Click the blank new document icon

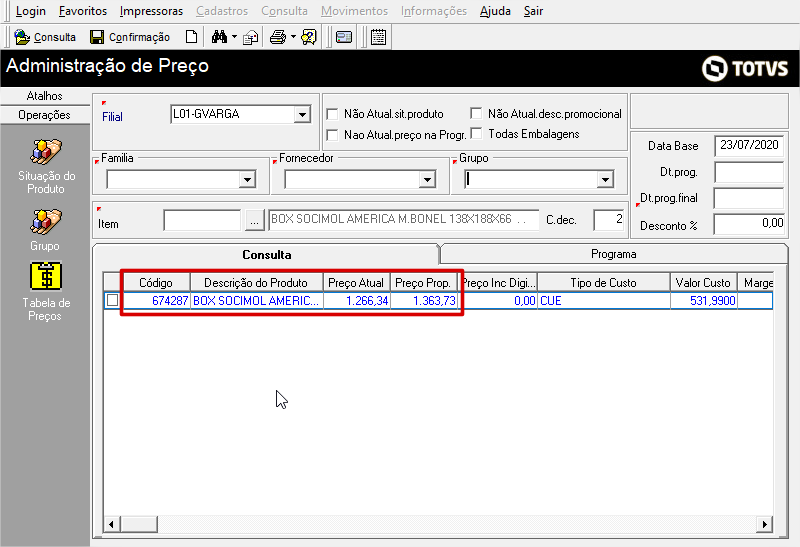coord(191,37)
